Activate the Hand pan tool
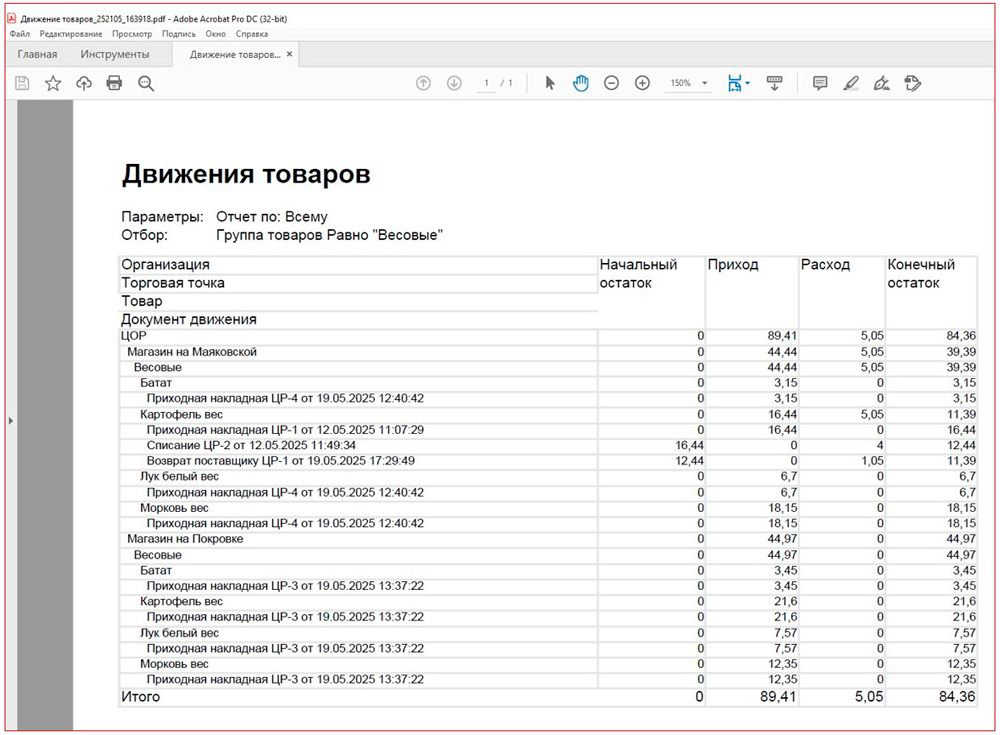 [x=580, y=83]
